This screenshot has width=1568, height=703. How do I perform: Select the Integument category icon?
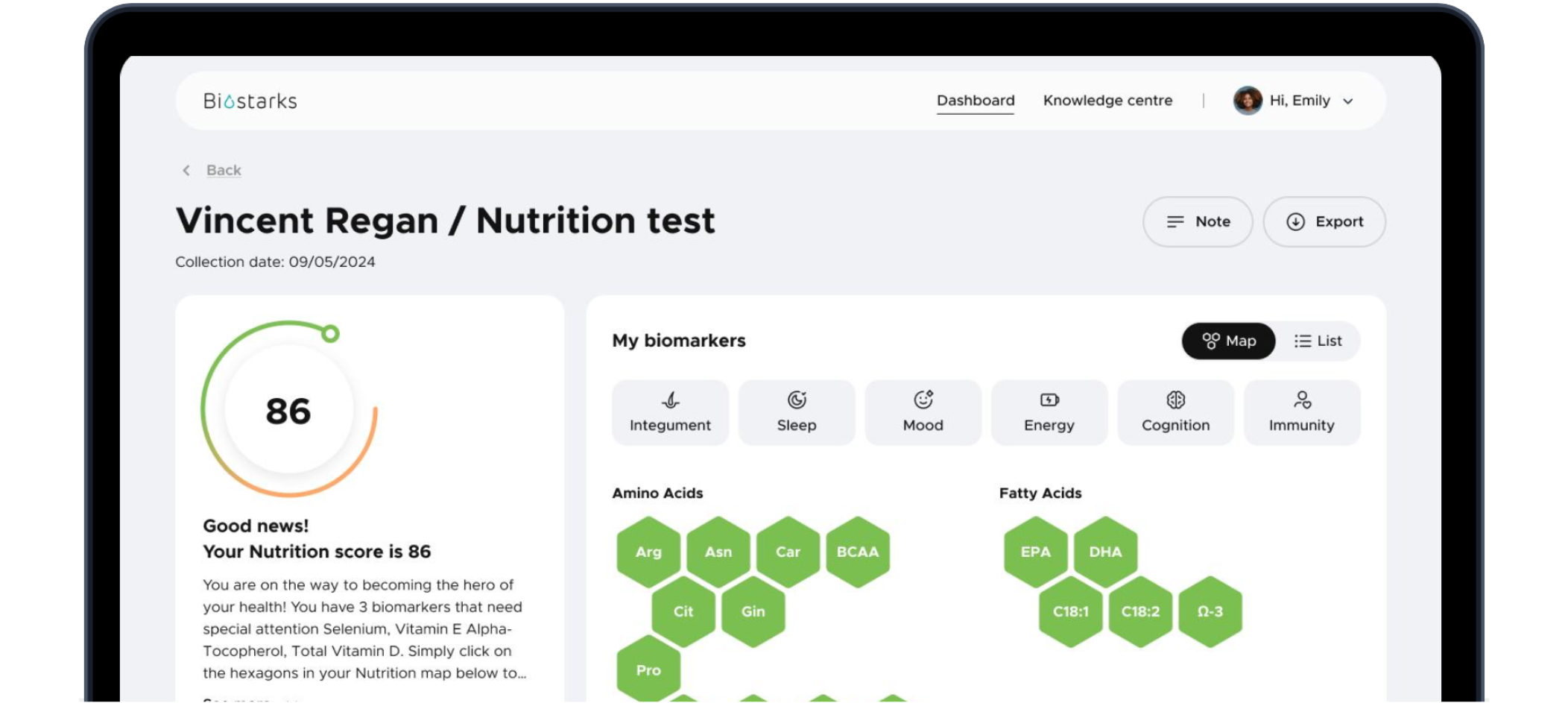pyautogui.click(x=670, y=400)
